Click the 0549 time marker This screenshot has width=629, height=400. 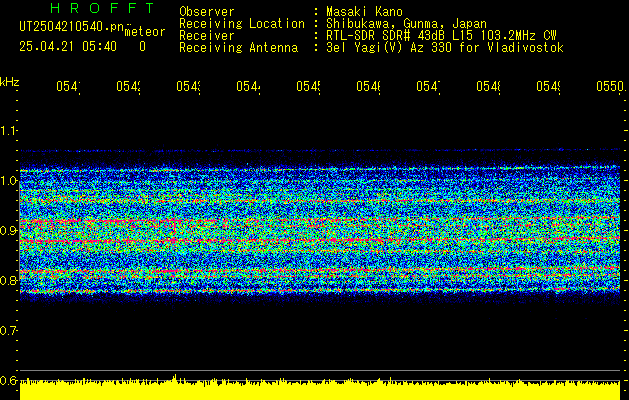549,87
